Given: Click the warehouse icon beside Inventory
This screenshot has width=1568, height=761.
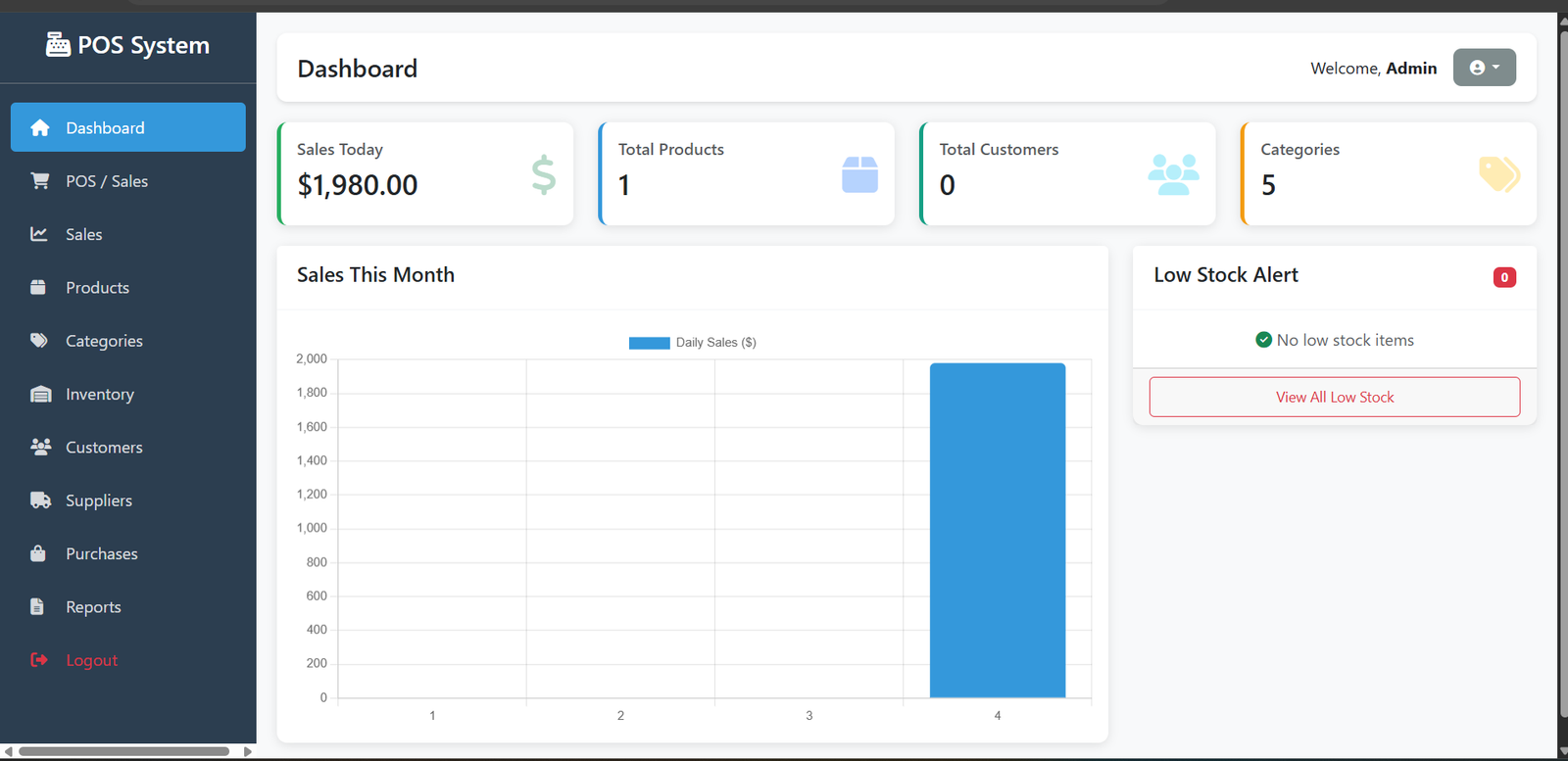Looking at the screenshot, I should click(40, 394).
